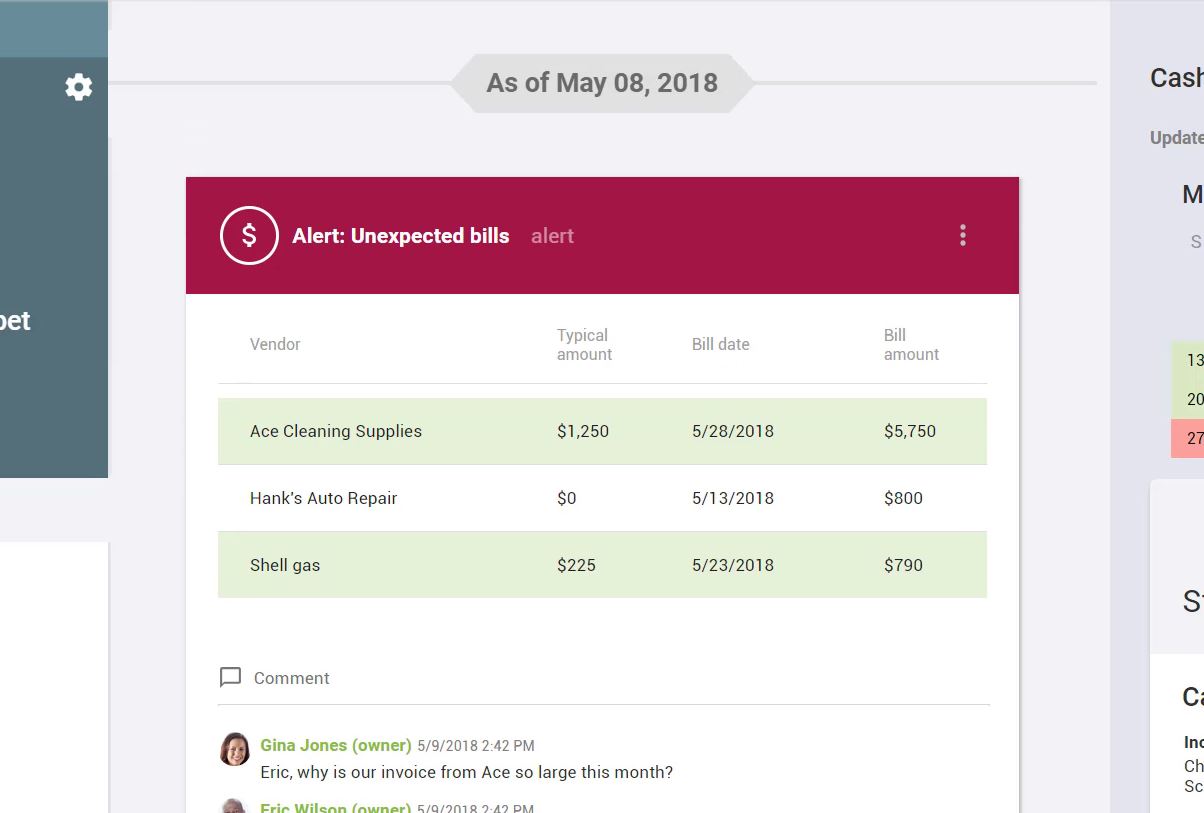
Task: Select the 'As of May 08, 2018' date badge
Action: tap(602, 82)
